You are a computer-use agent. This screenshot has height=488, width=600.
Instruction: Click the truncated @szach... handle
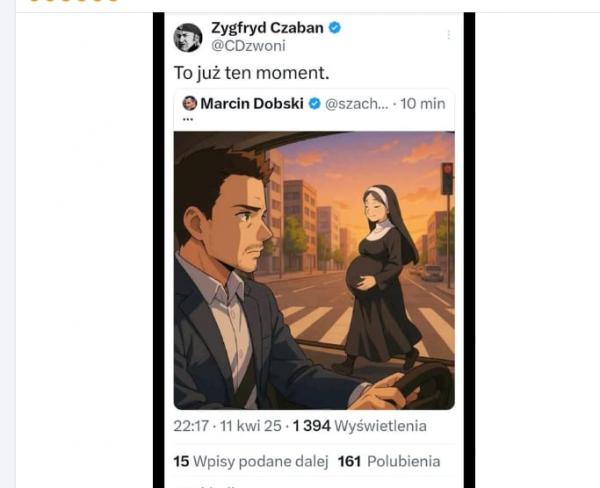[355, 104]
